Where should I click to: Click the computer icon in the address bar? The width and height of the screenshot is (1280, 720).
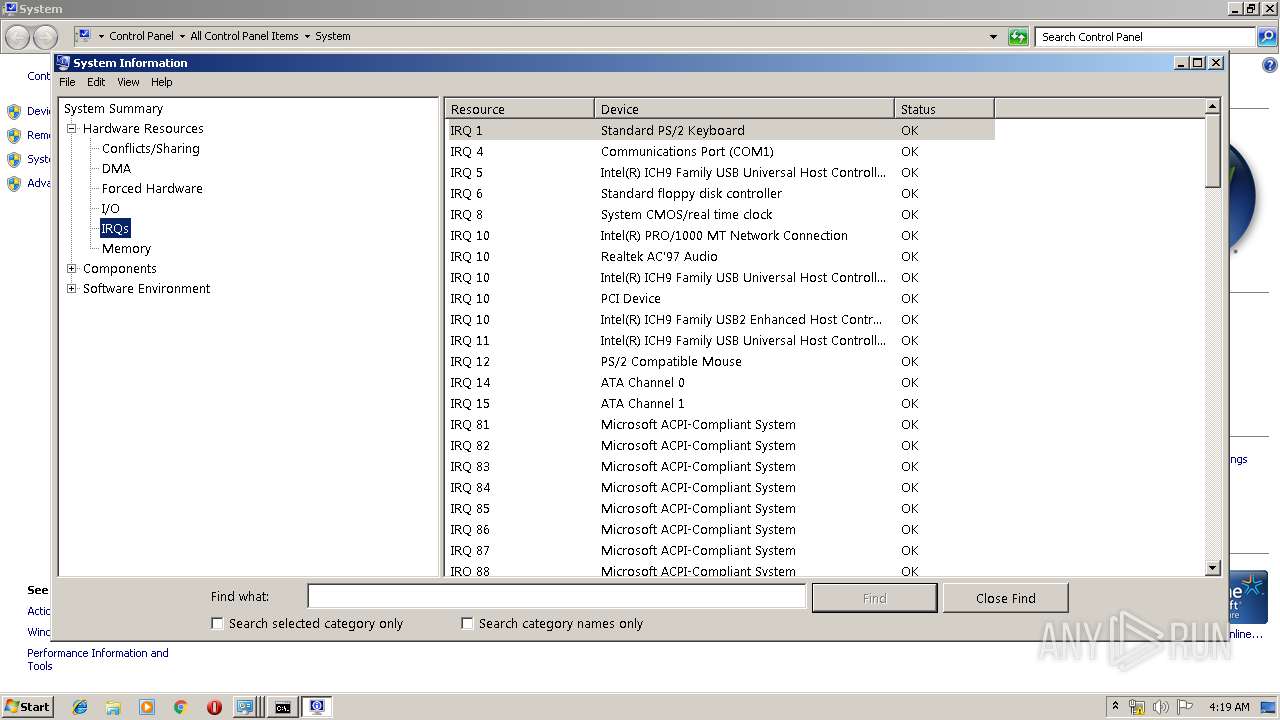pos(84,36)
